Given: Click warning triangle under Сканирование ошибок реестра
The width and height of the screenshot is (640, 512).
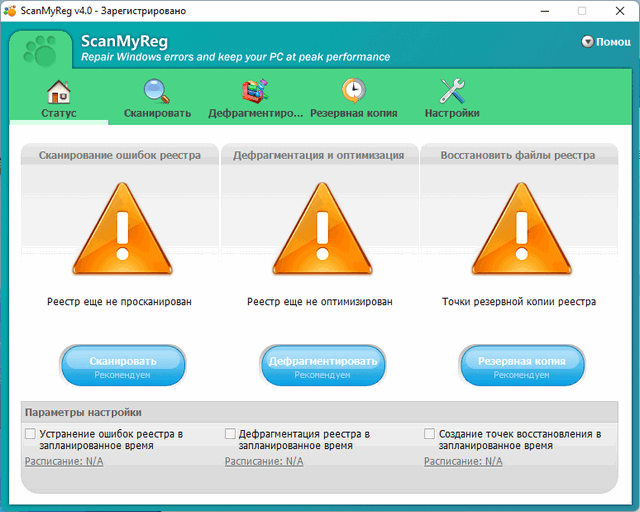Looking at the screenshot, I should 122,229.
